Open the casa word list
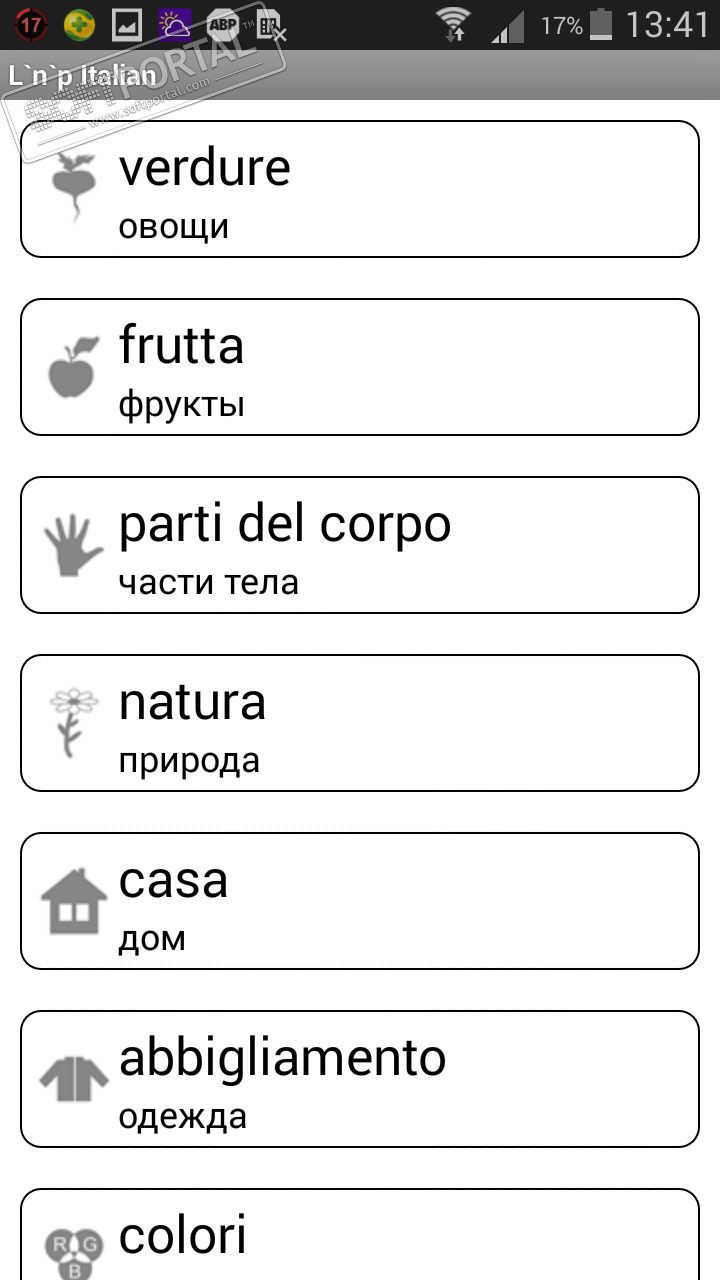This screenshot has width=720, height=1280. (x=360, y=901)
